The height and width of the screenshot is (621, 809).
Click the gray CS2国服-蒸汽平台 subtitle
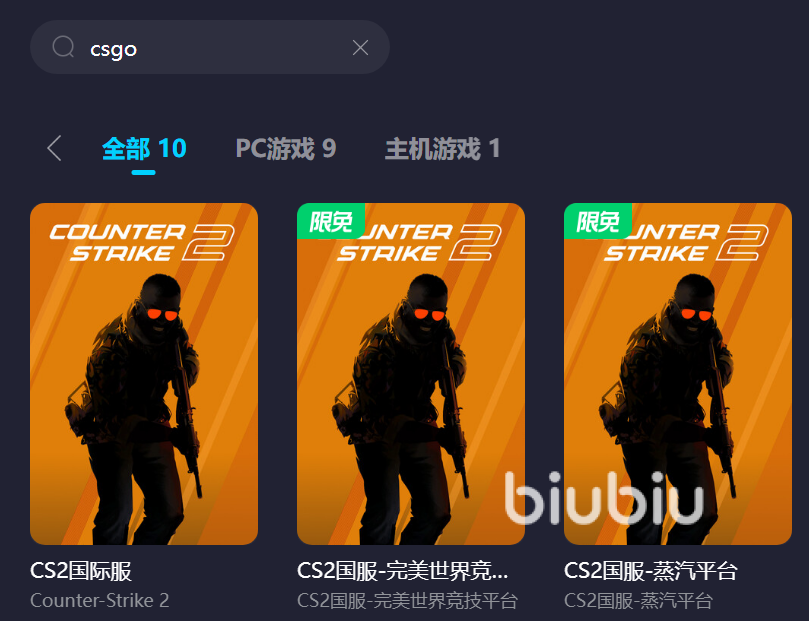(x=638, y=600)
